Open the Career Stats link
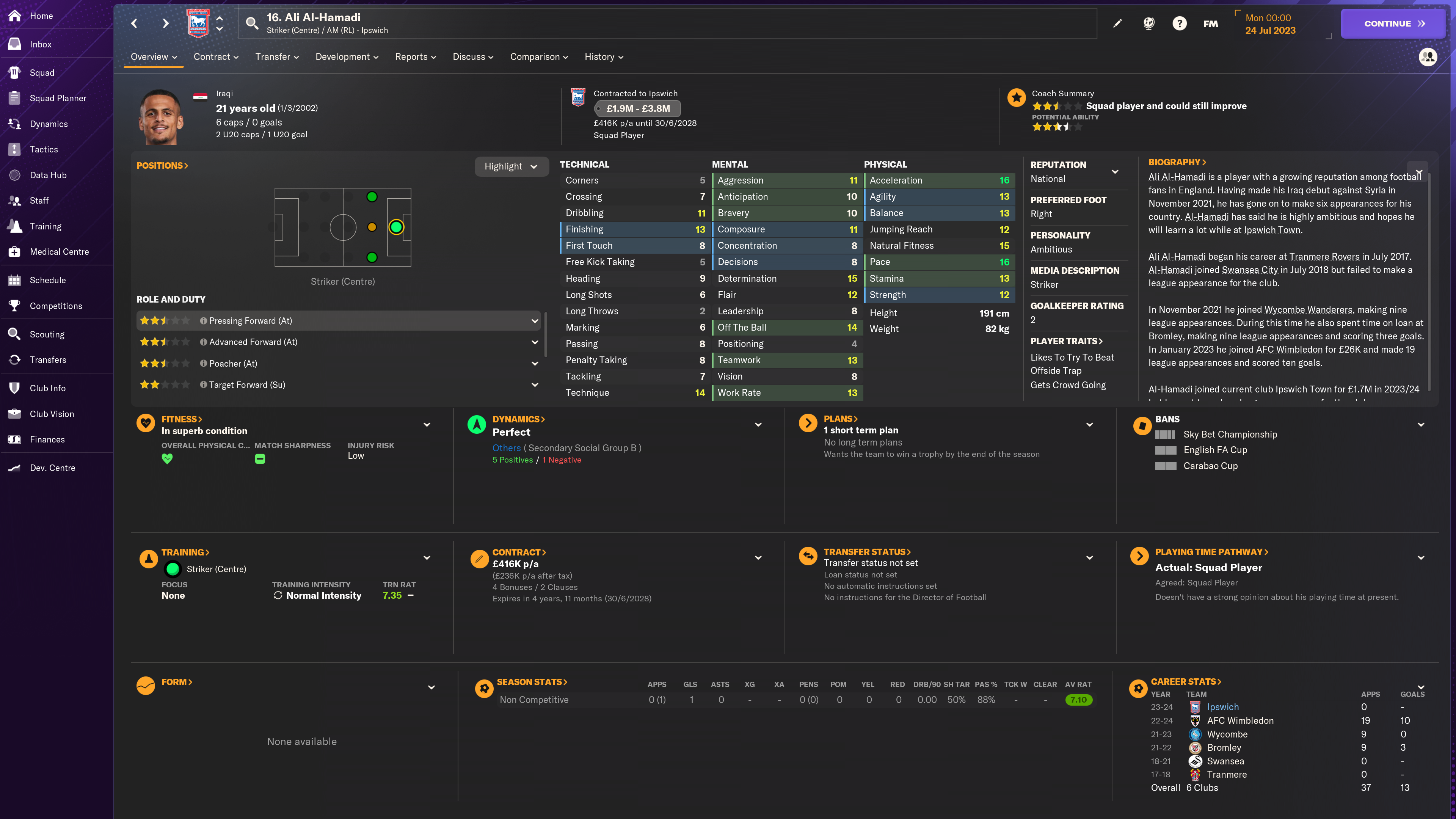The image size is (1456, 819). (x=1186, y=682)
